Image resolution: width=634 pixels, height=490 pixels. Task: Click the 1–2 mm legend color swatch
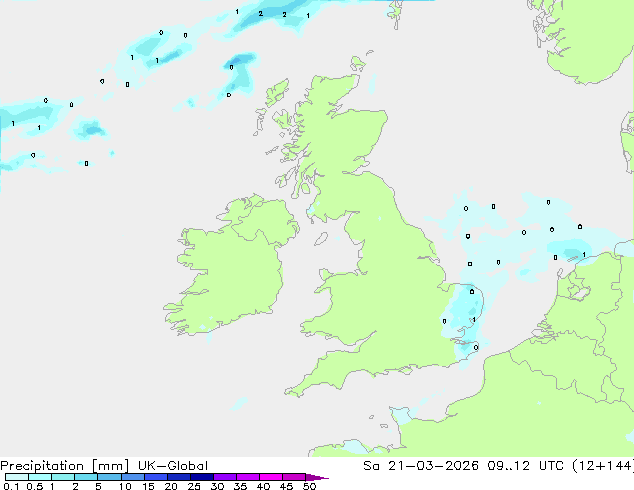(63, 477)
